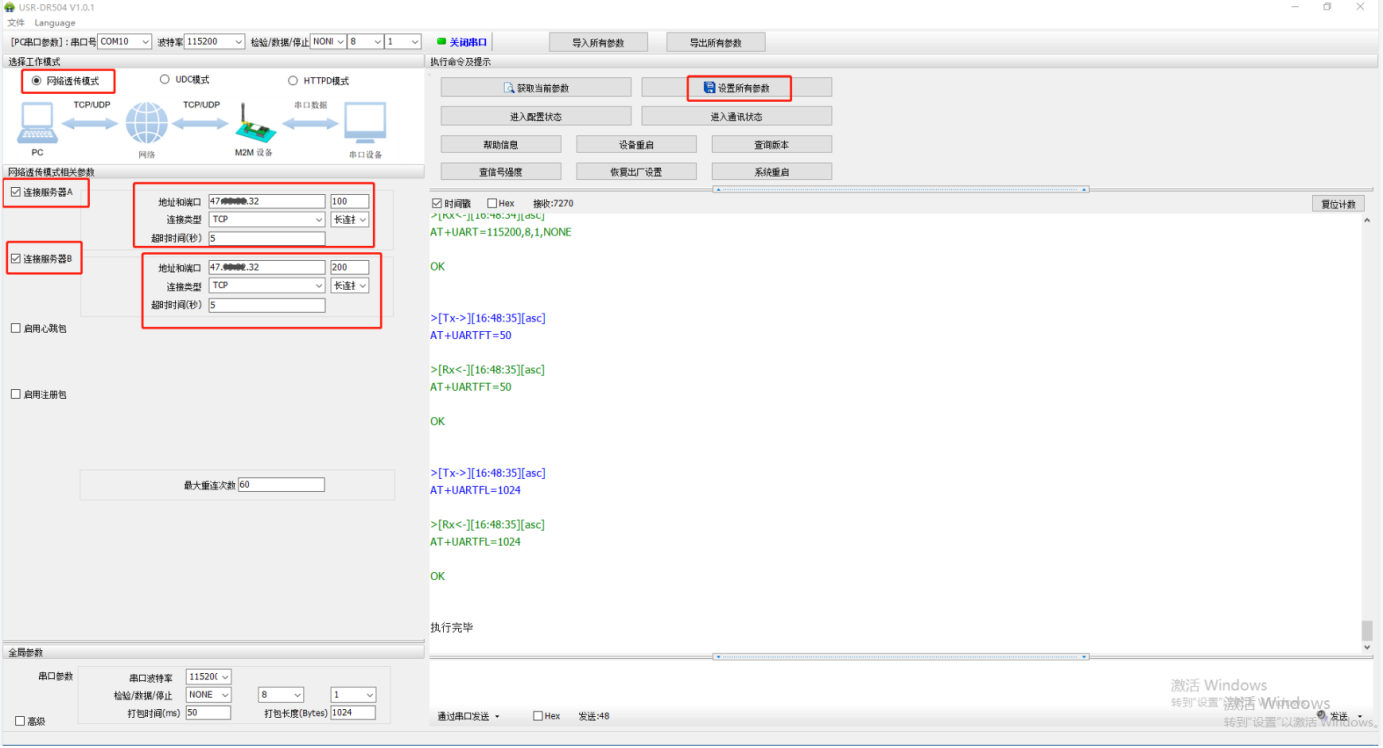Open the Language menu
The image size is (1383, 748).
(55, 23)
